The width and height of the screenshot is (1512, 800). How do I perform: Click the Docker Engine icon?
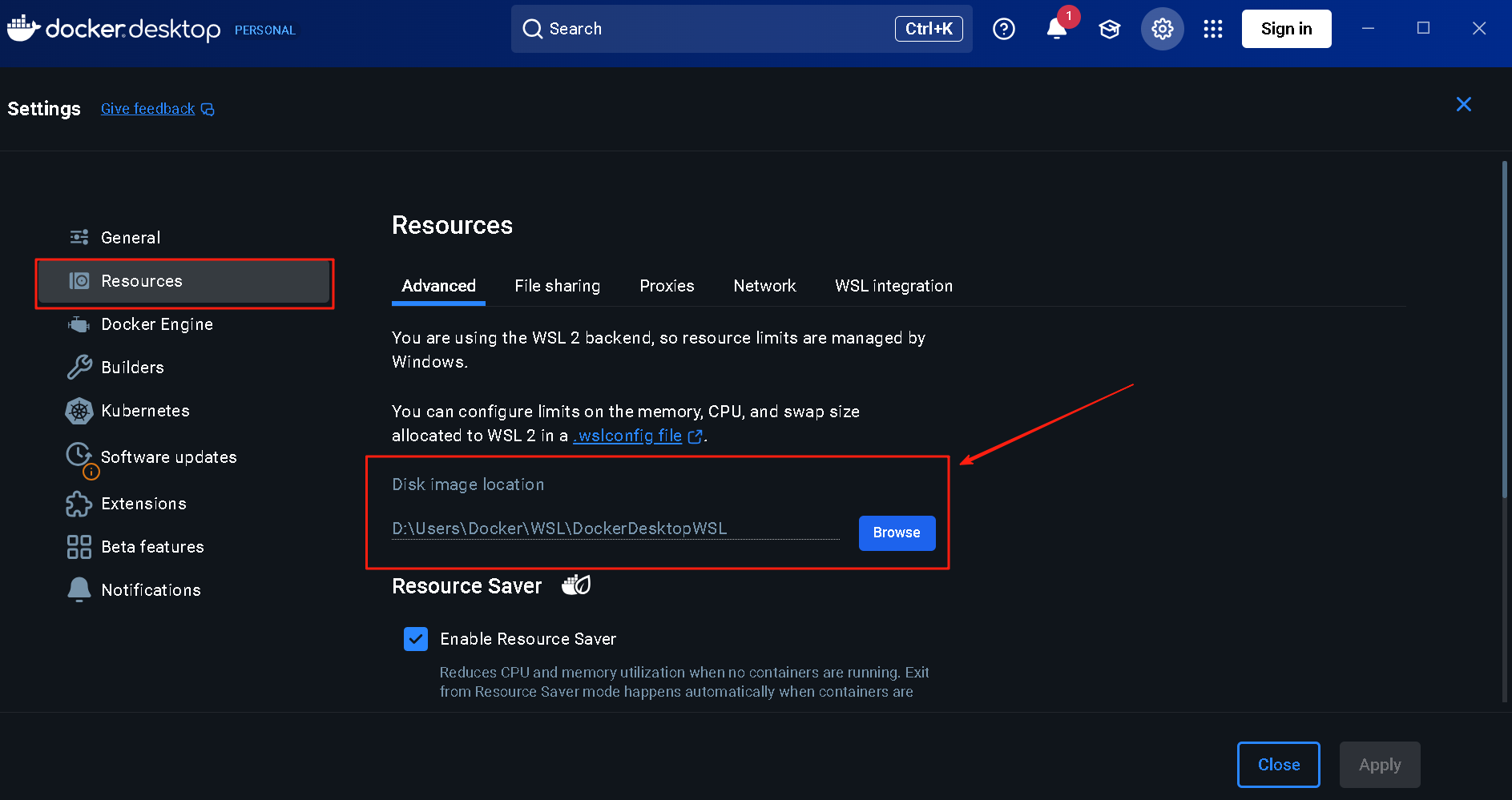[x=79, y=324]
